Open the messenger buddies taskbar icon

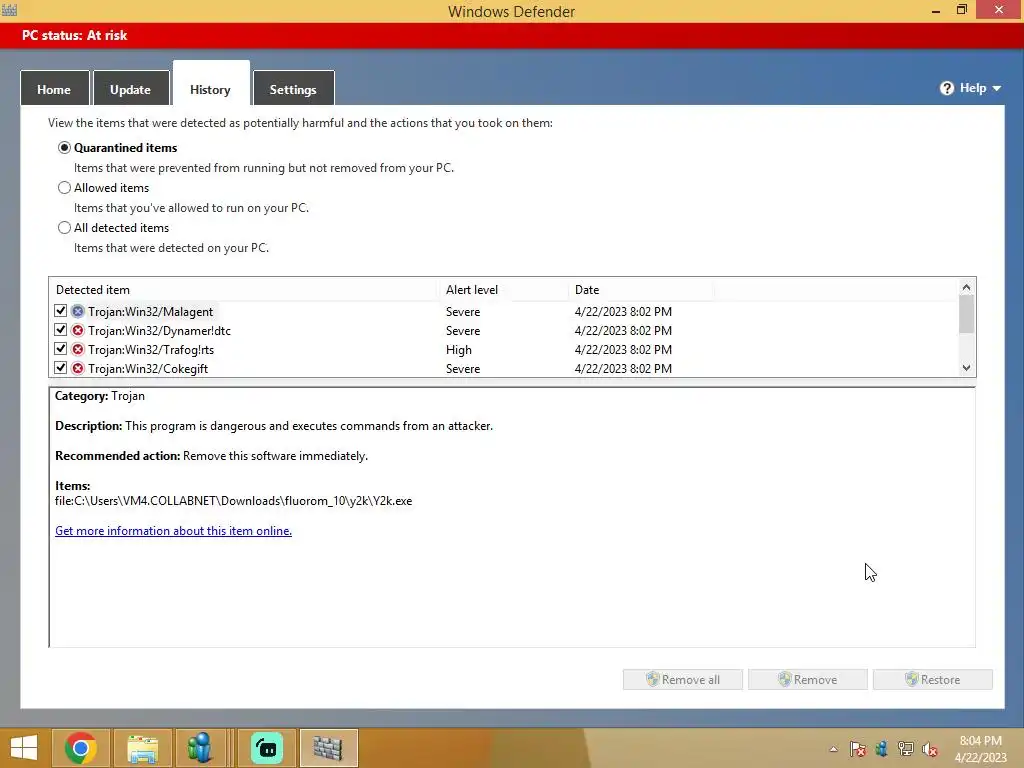[x=200, y=748]
